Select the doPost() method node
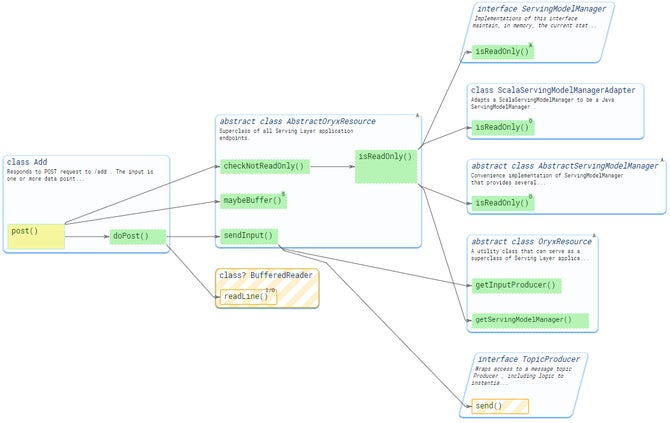Image resolution: width=670 pixels, height=423 pixels. (138, 236)
